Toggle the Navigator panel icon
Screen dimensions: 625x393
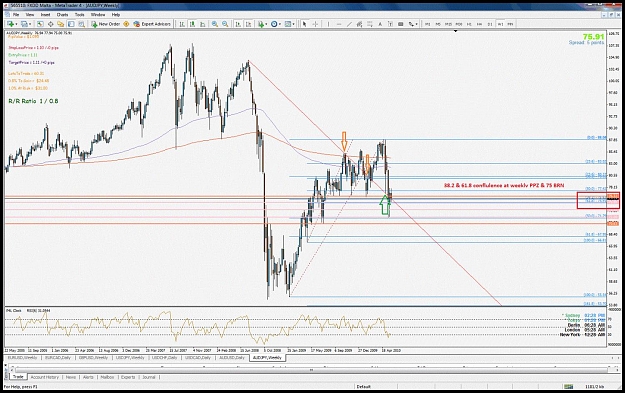[61, 24]
